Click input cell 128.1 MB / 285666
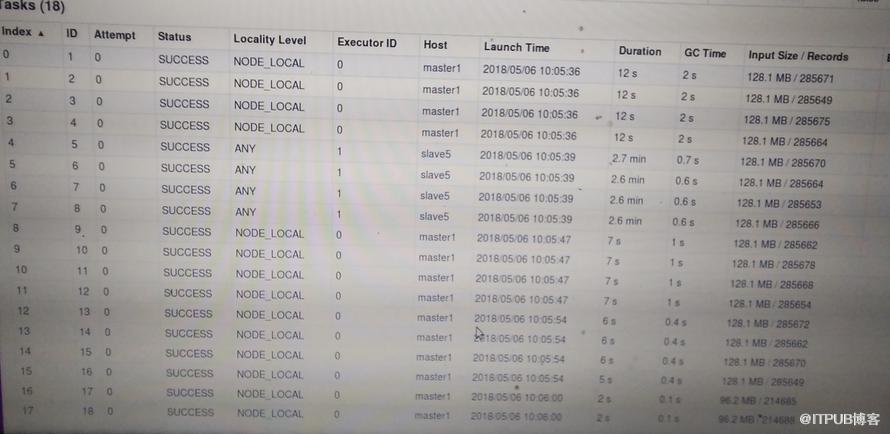The height and width of the screenshot is (434, 890). [x=777, y=224]
